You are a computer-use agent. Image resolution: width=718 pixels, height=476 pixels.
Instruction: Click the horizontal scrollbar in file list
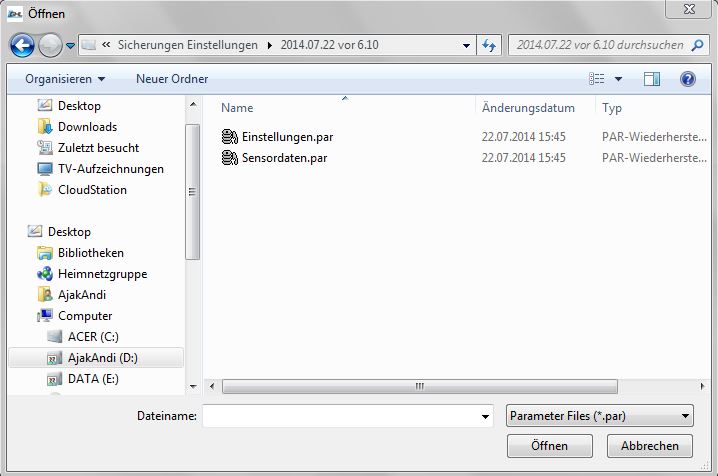point(418,386)
